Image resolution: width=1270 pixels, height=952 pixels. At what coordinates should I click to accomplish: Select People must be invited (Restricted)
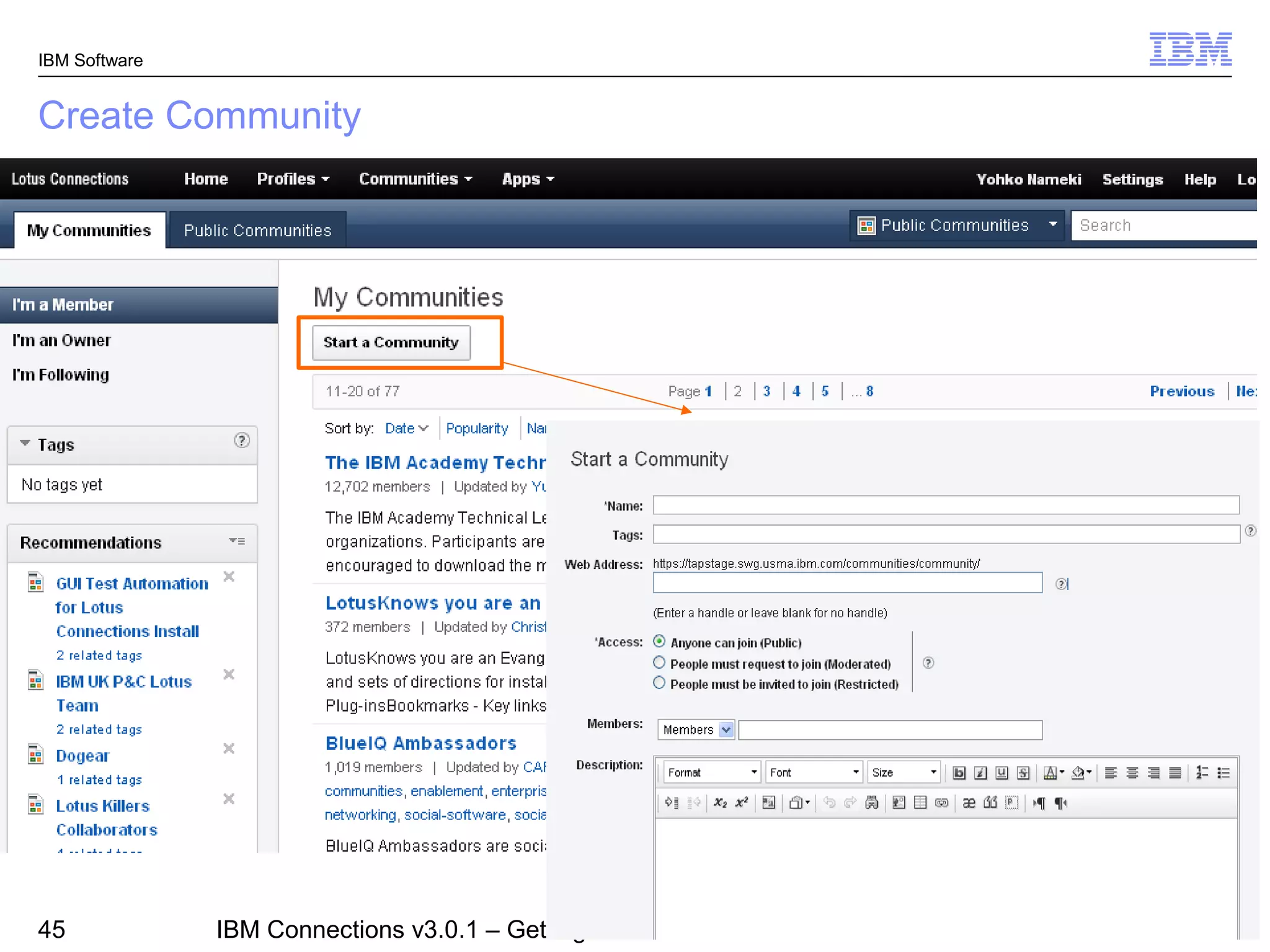pos(659,683)
